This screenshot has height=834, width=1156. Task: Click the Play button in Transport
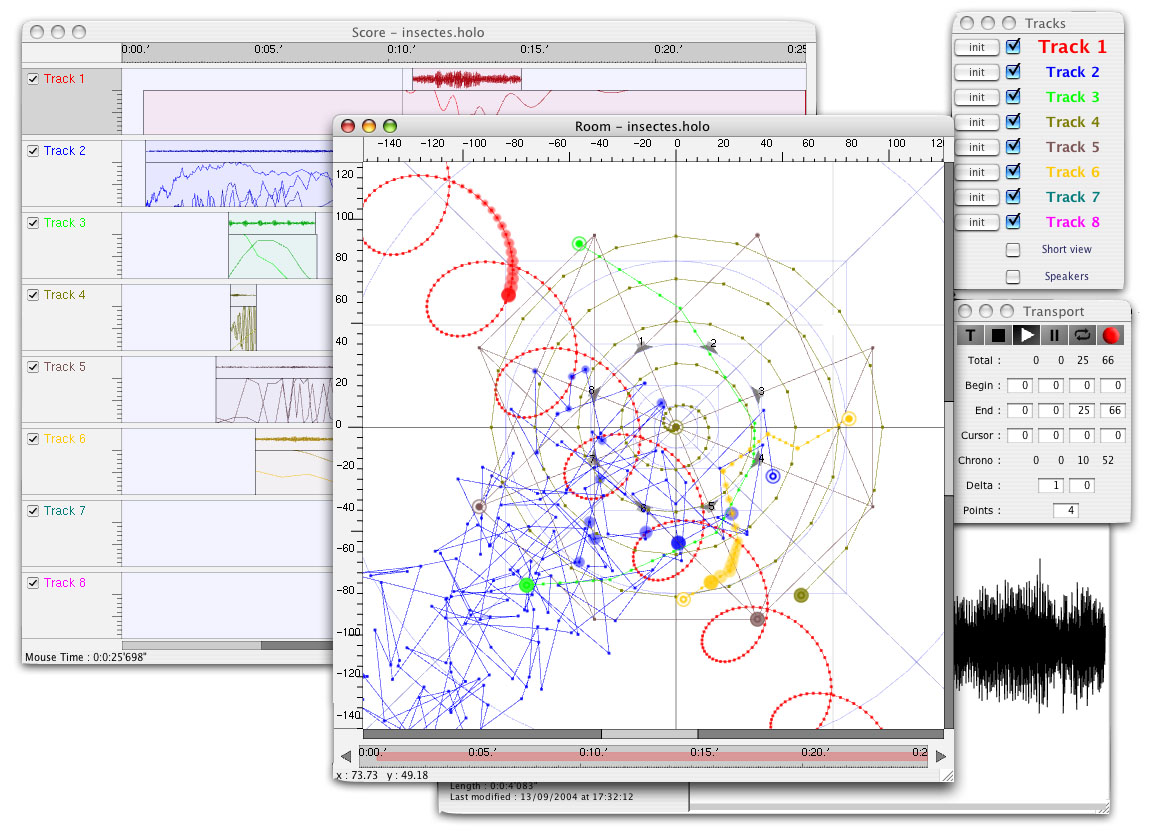coord(1026,336)
